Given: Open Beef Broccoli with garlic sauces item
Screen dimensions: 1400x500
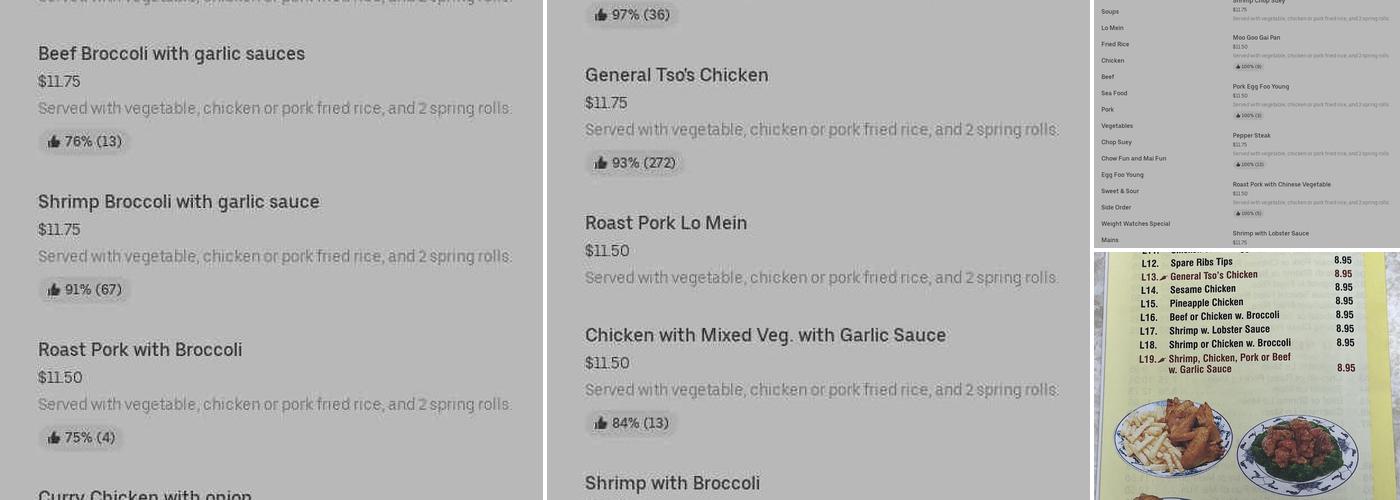Looking at the screenshot, I should click(171, 54).
